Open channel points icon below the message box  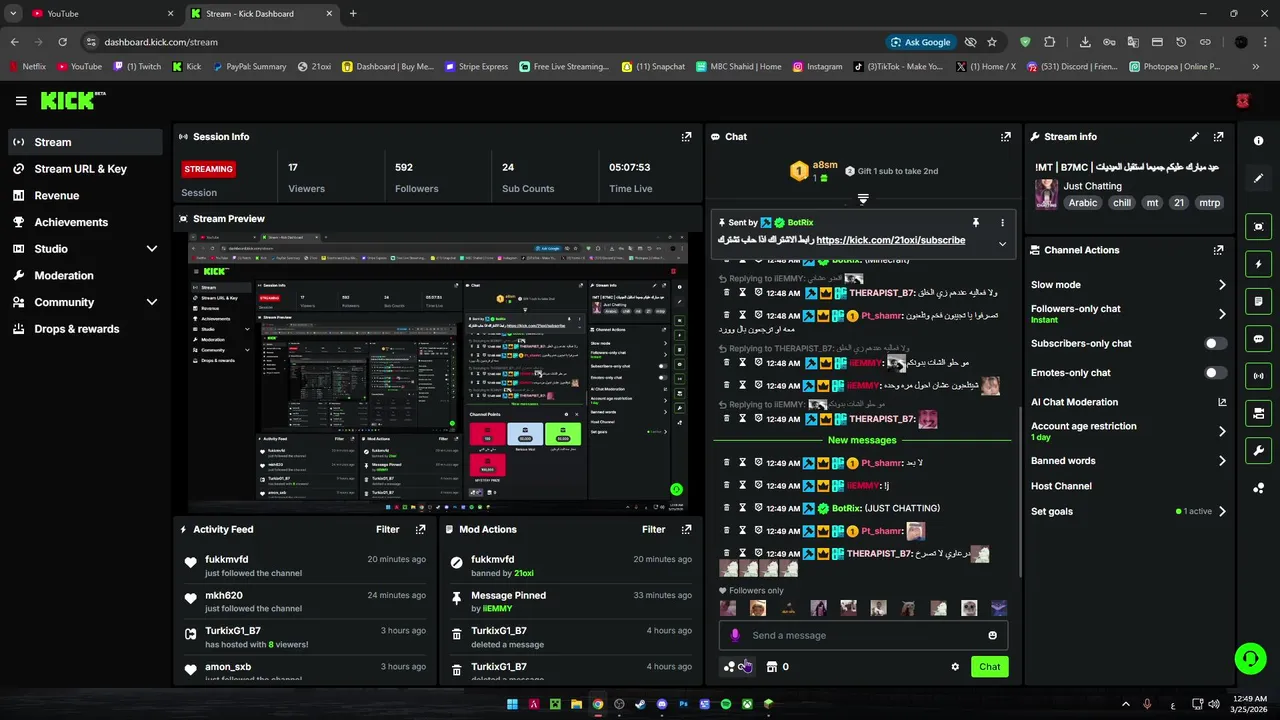(x=730, y=667)
